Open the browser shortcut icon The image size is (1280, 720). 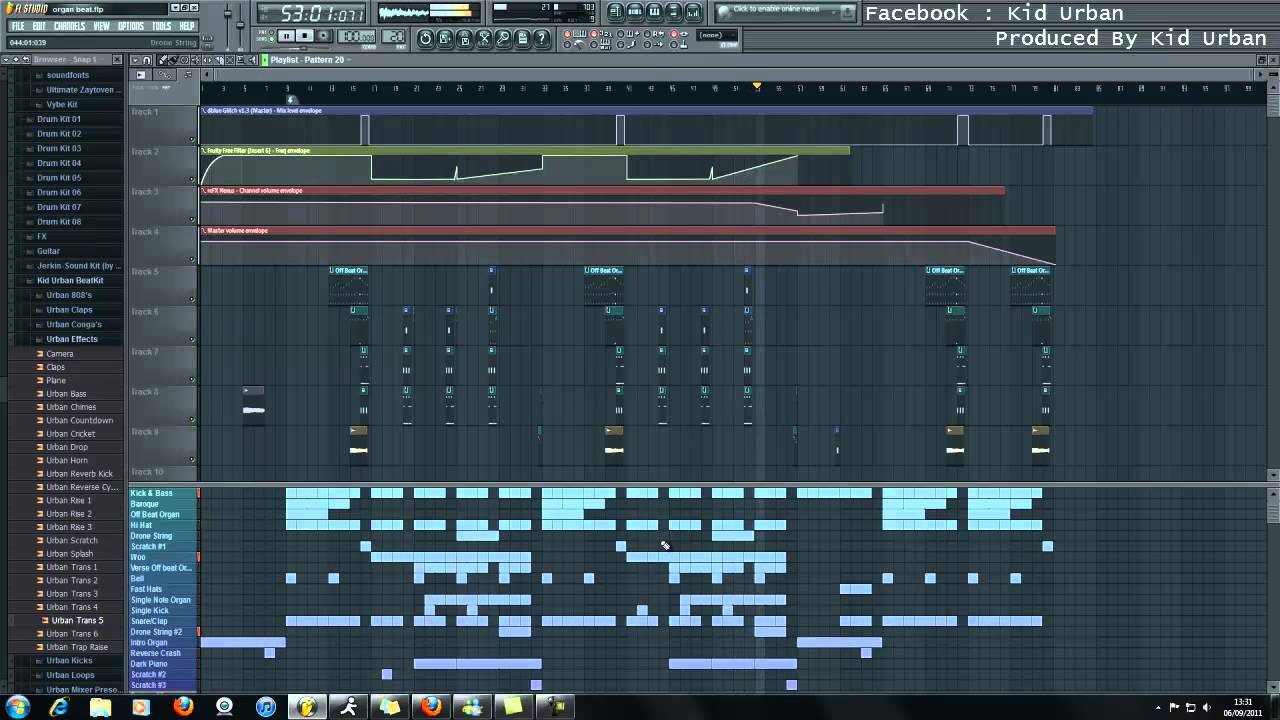[x=673, y=11]
